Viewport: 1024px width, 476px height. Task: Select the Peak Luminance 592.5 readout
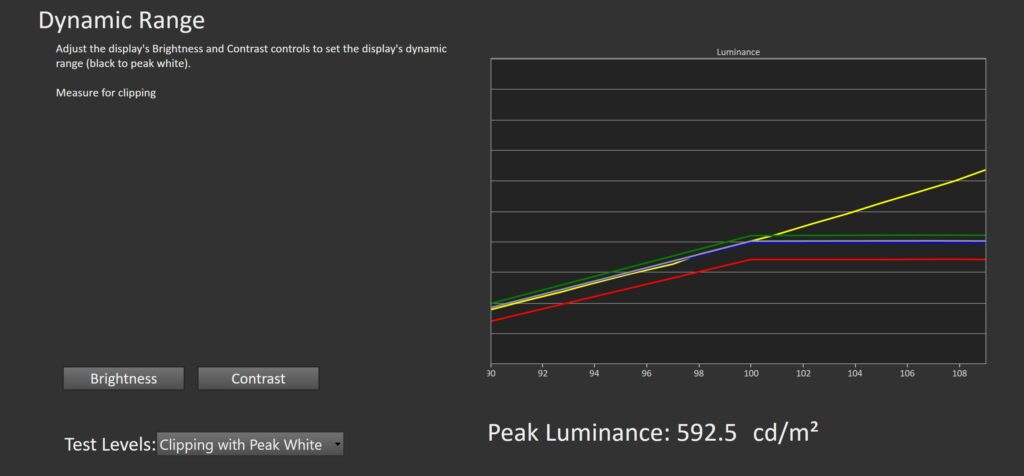pyautogui.click(x=612, y=432)
